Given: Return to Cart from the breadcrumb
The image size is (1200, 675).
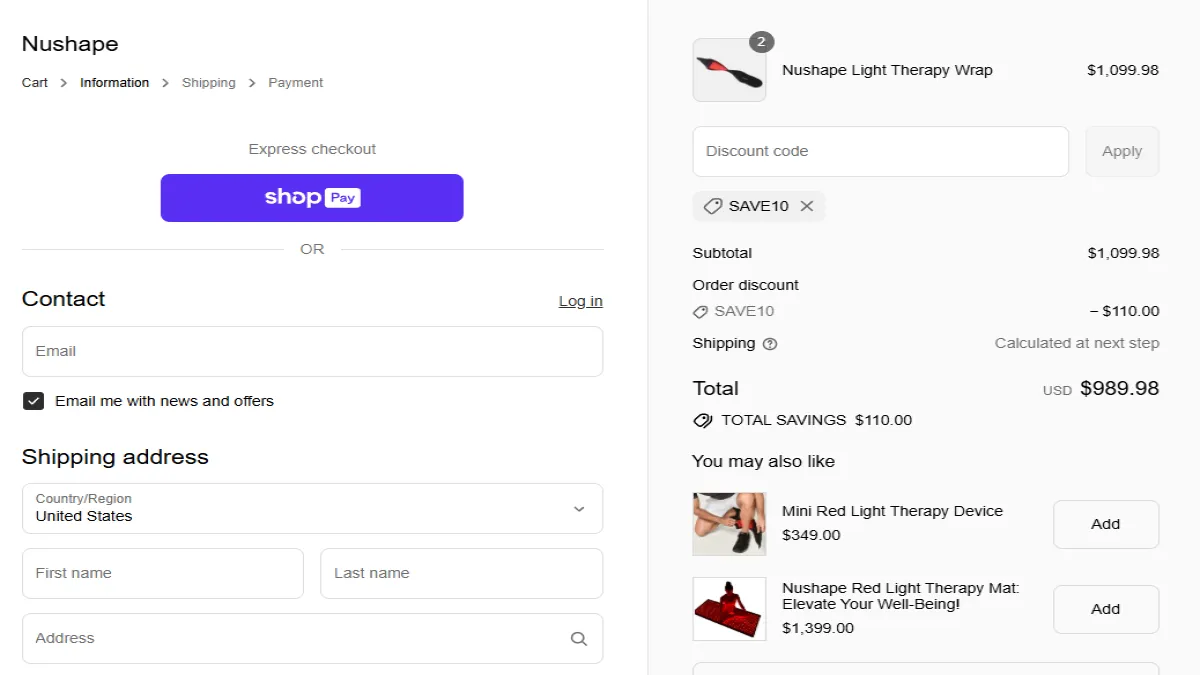Looking at the screenshot, I should tap(34, 82).
